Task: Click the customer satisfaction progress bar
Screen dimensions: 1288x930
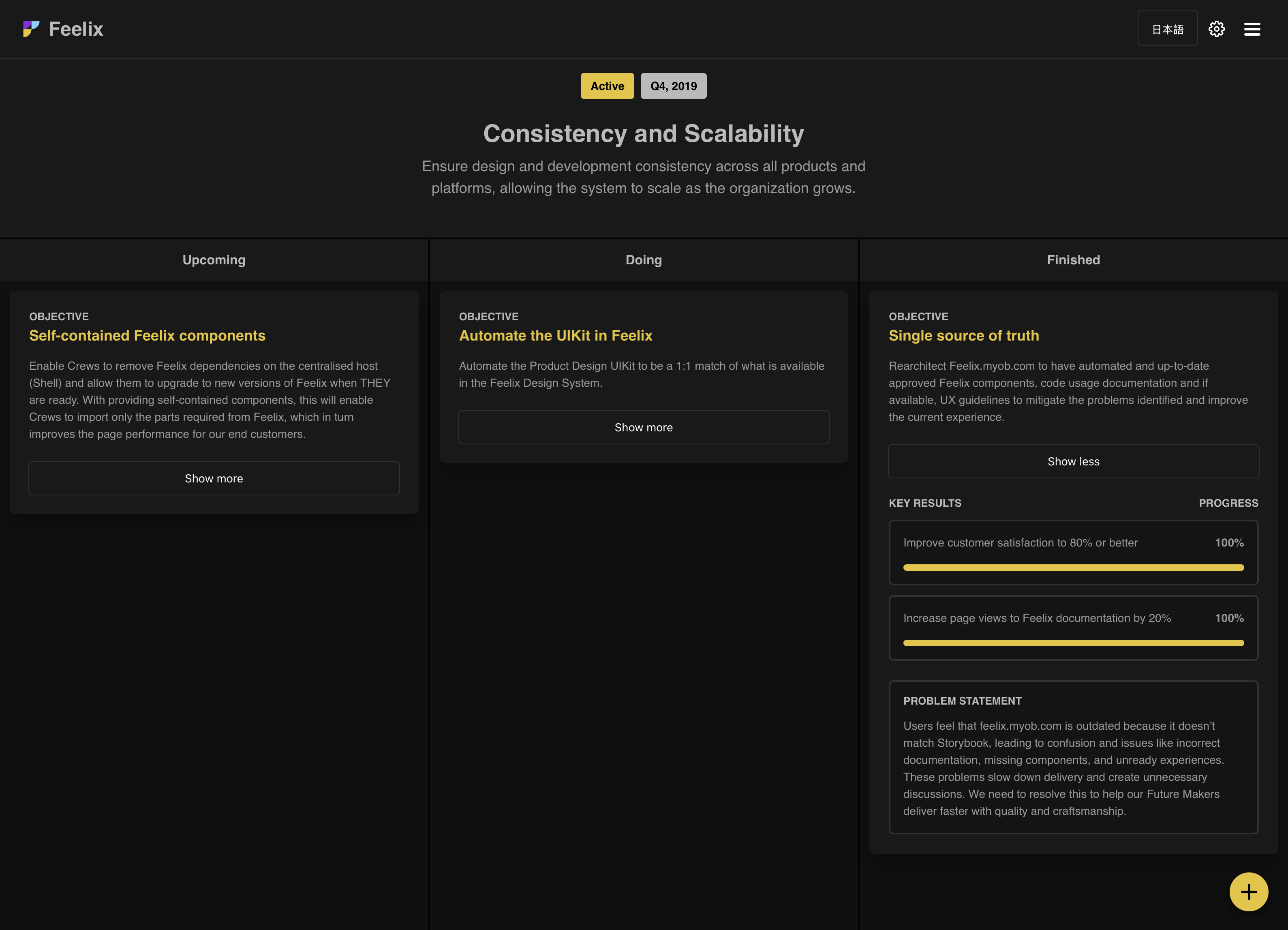Action: coord(1073,568)
